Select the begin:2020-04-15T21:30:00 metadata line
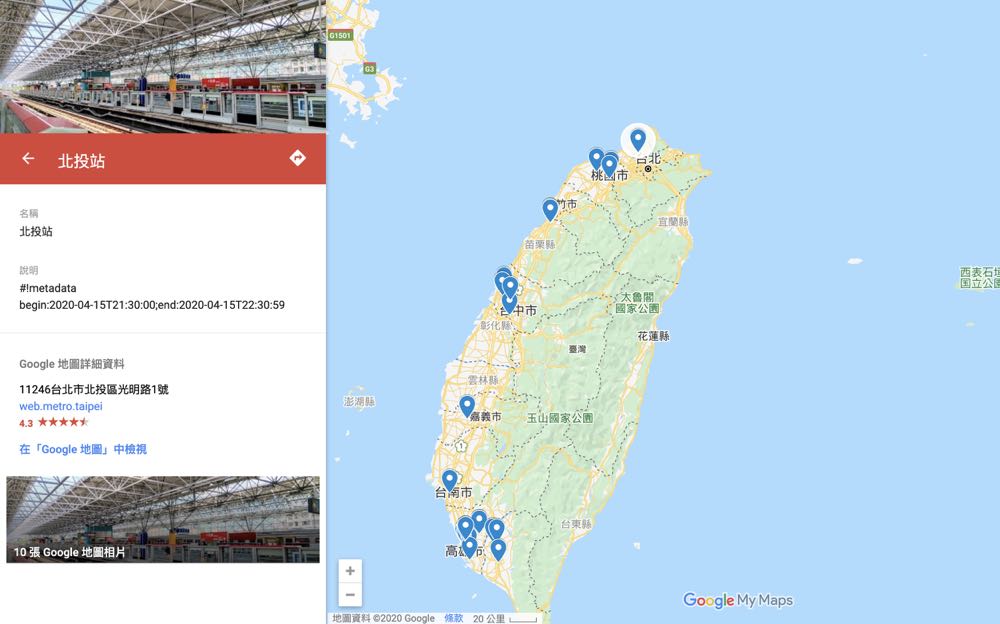 [x=152, y=305]
